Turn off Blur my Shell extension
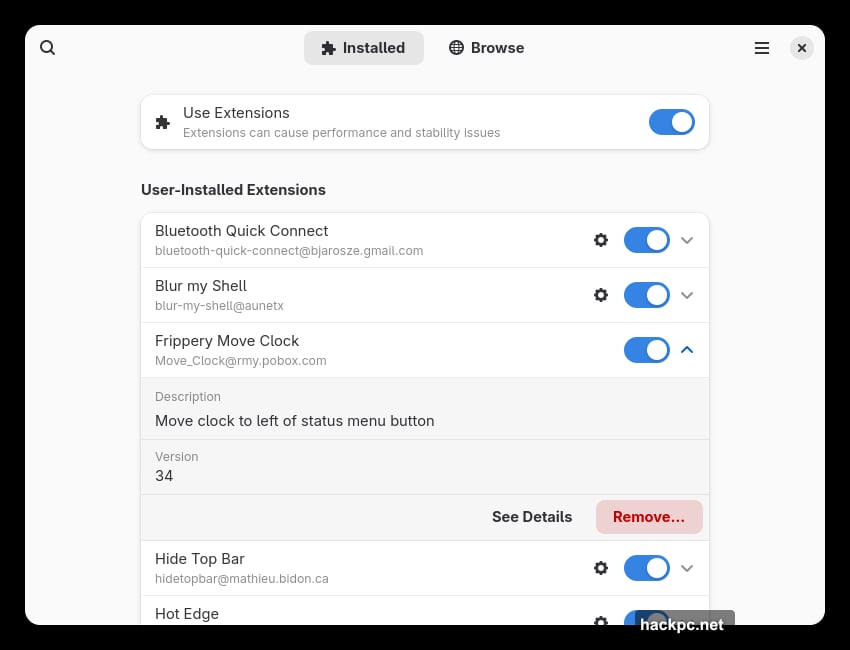The width and height of the screenshot is (850, 650). tap(646, 295)
